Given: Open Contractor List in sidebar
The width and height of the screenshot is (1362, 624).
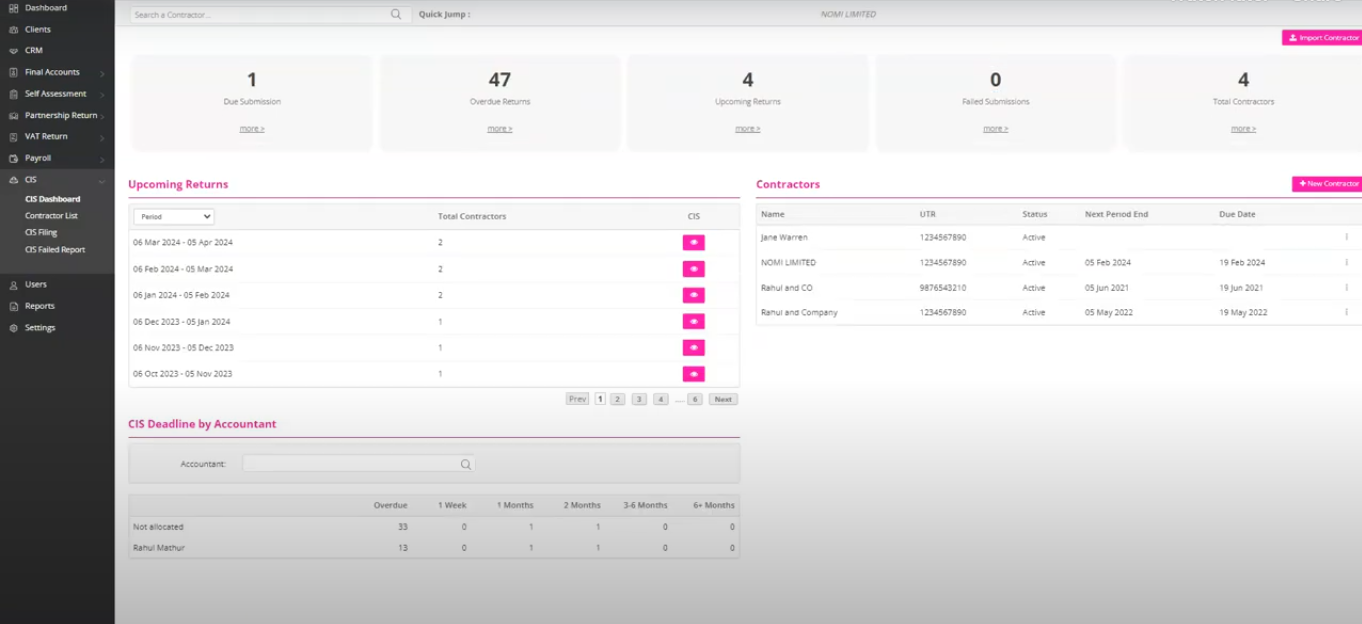Looking at the screenshot, I should tap(51, 216).
